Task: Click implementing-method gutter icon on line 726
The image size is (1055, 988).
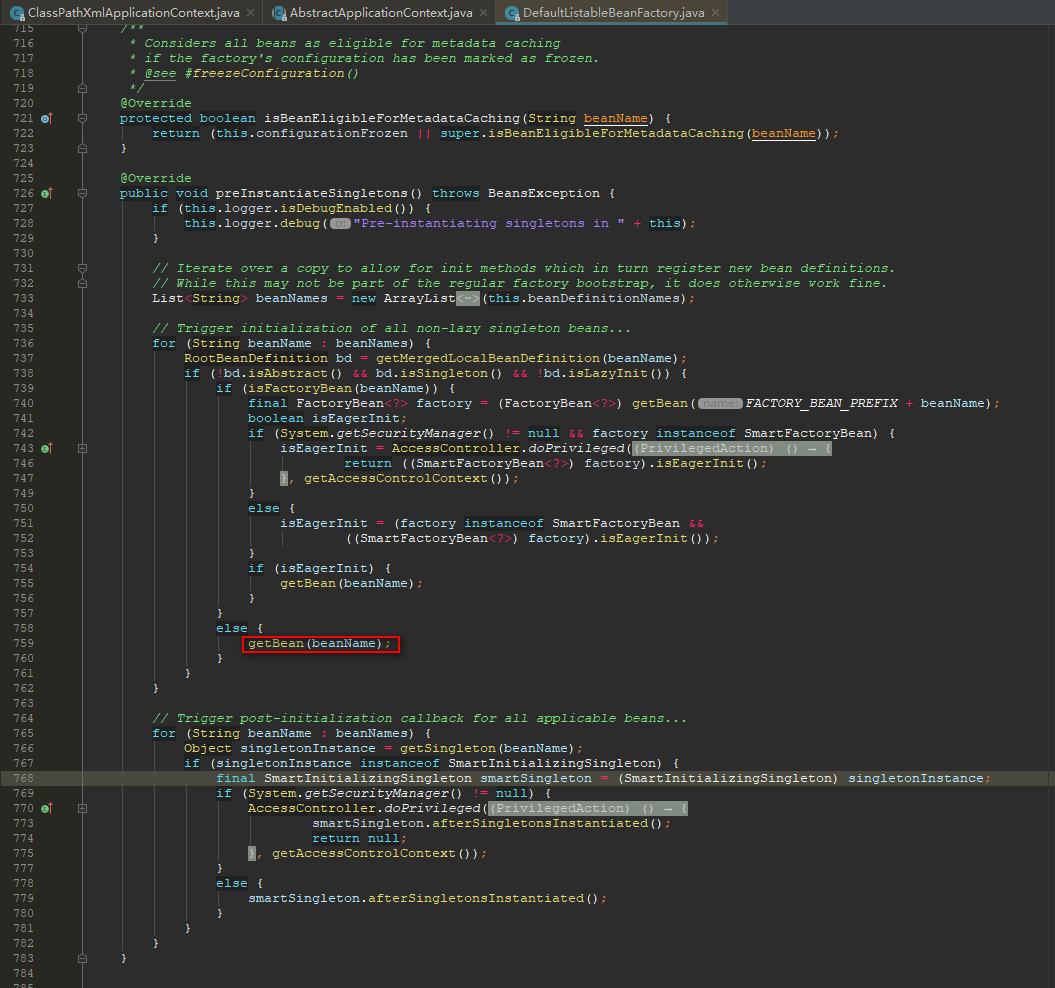Action: (x=46, y=193)
